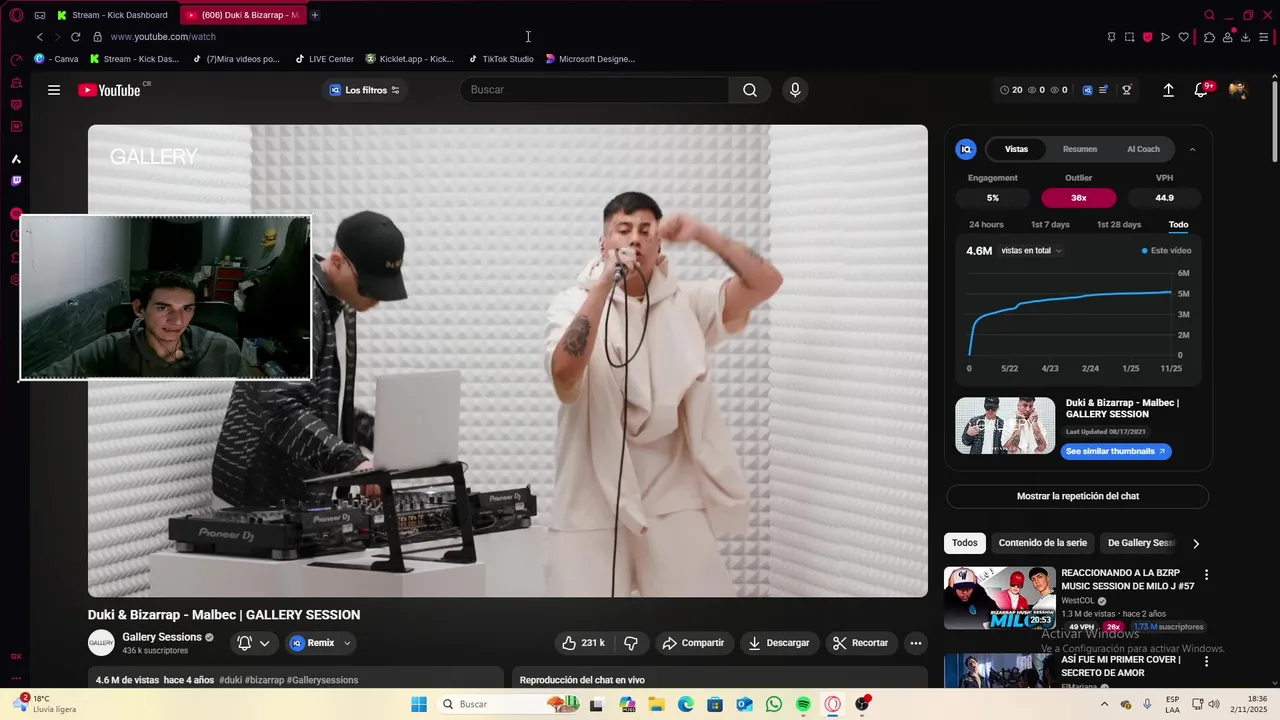Open a new browser tab with plus
Screen dimensions: 1280x720
(x=315, y=15)
